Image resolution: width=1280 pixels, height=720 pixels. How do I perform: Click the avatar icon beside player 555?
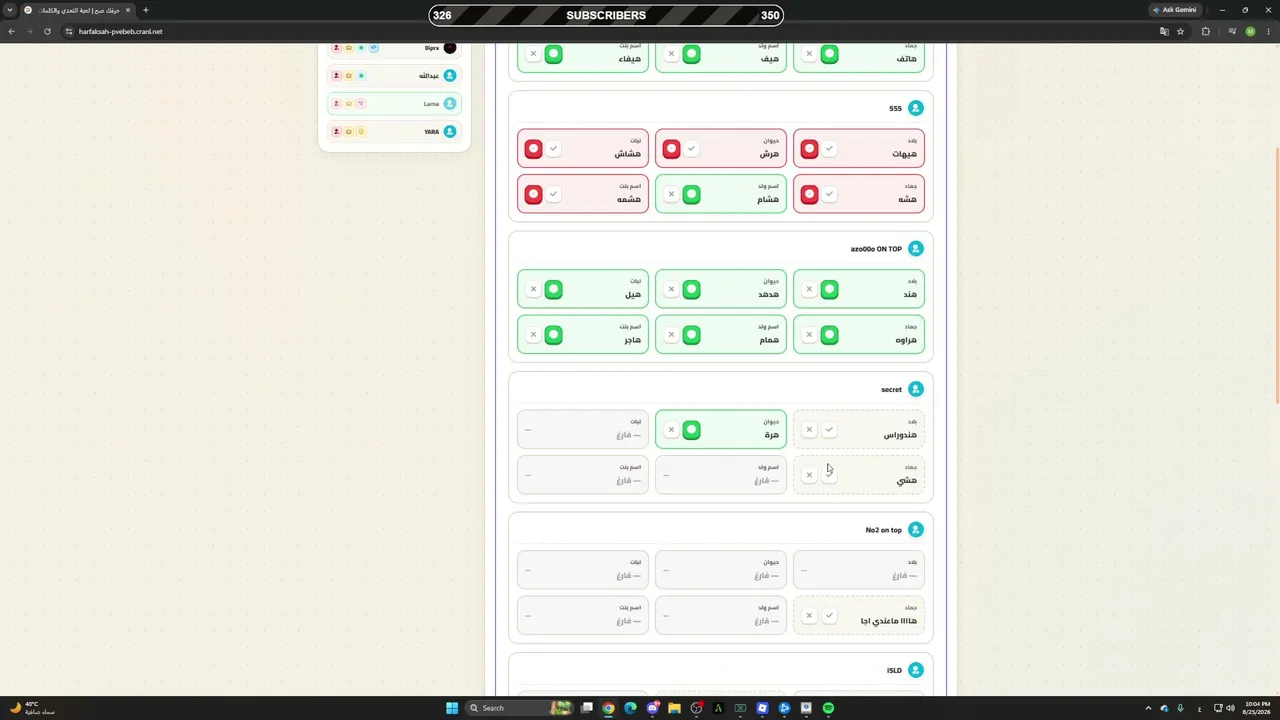[x=915, y=108]
